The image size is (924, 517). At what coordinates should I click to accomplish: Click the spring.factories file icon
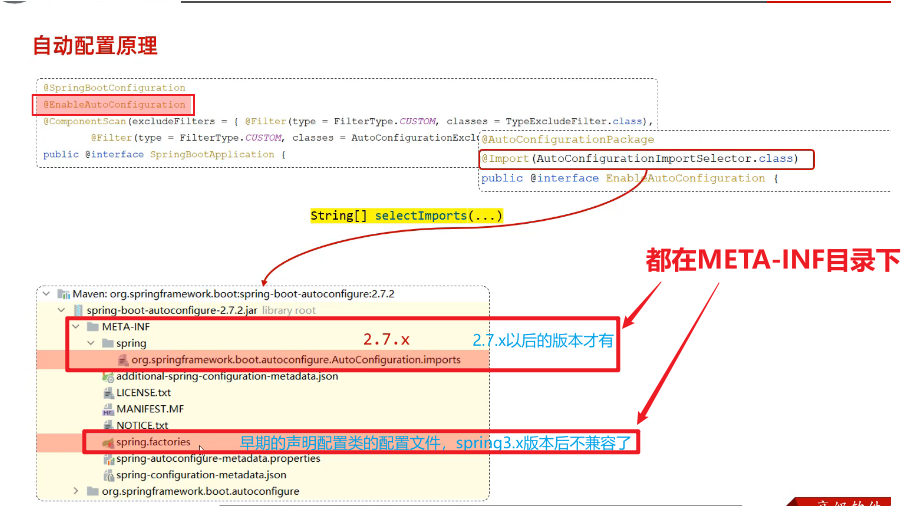point(108,442)
